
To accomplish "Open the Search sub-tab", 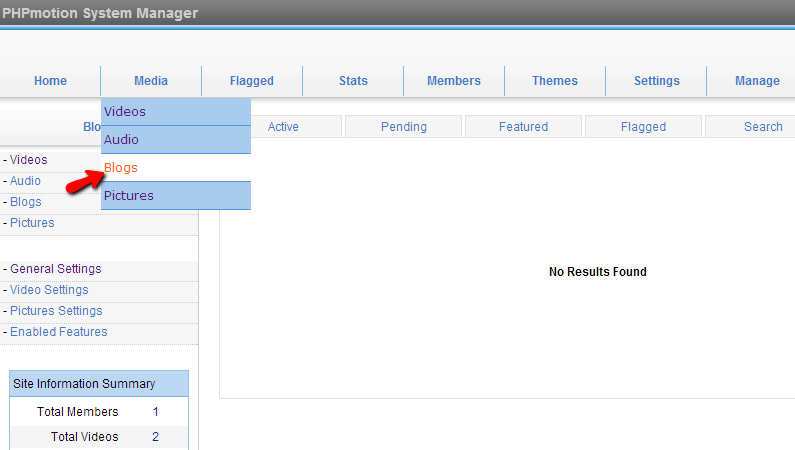I will click(x=763, y=127).
